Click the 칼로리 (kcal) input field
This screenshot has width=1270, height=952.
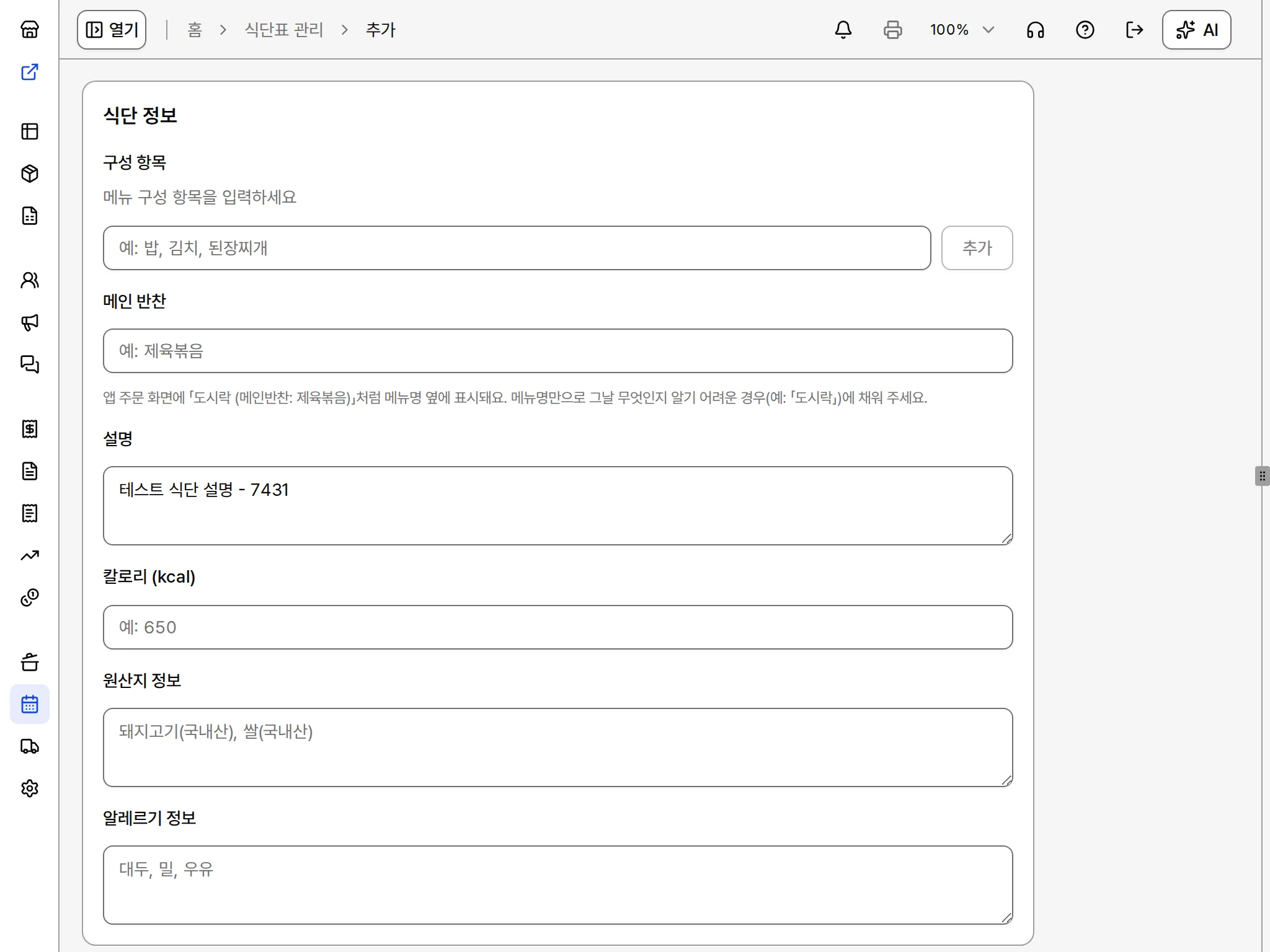coord(557,627)
